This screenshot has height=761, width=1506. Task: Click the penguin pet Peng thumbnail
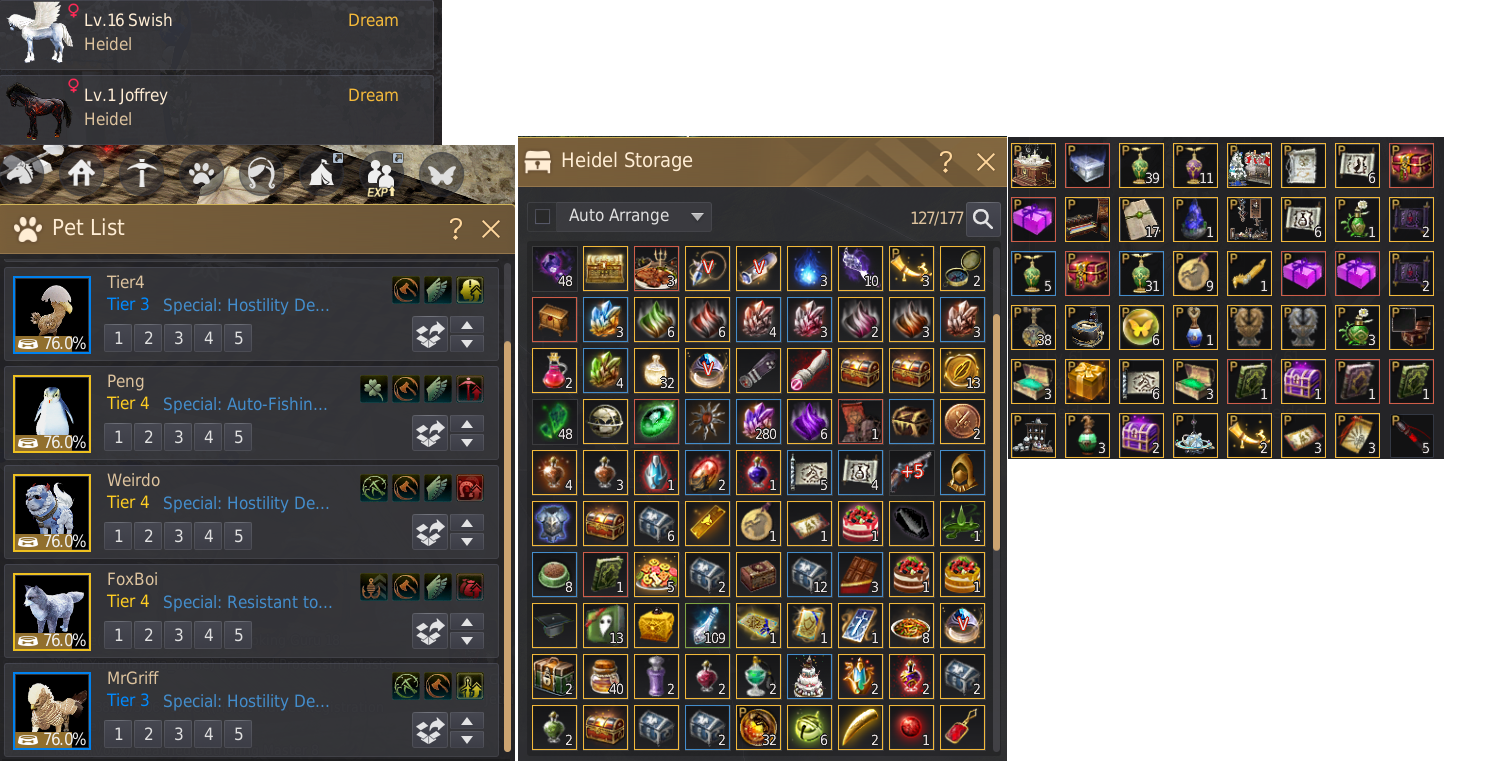[x=52, y=409]
